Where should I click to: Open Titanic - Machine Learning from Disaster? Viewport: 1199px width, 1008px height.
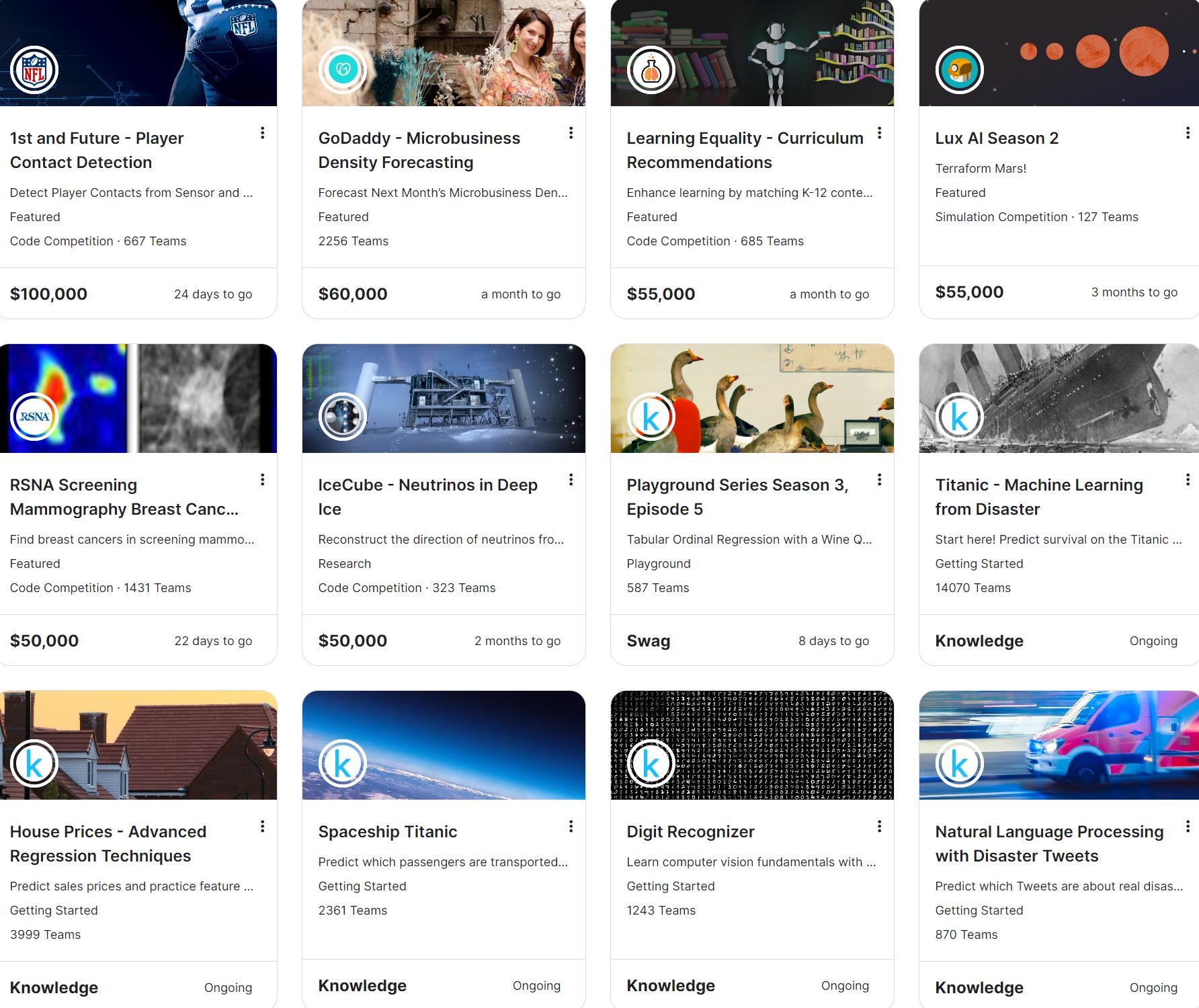tap(1039, 497)
